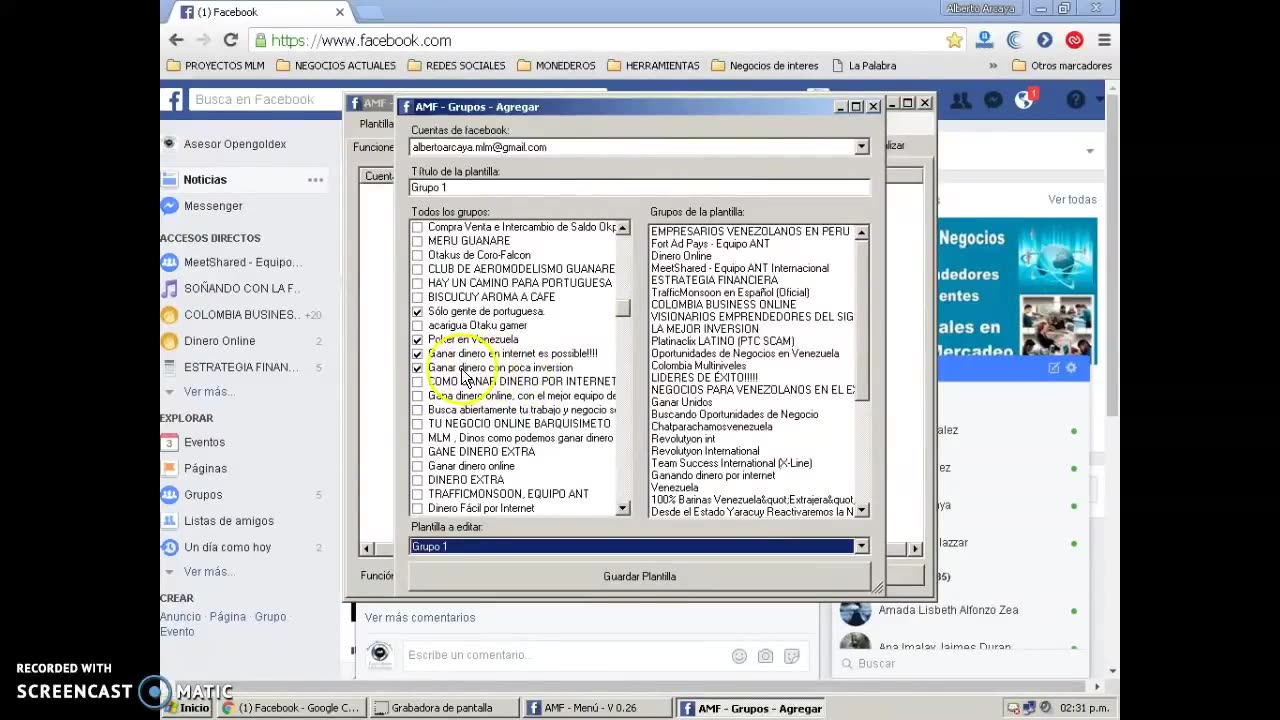Add sticker to comment

click(791, 656)
